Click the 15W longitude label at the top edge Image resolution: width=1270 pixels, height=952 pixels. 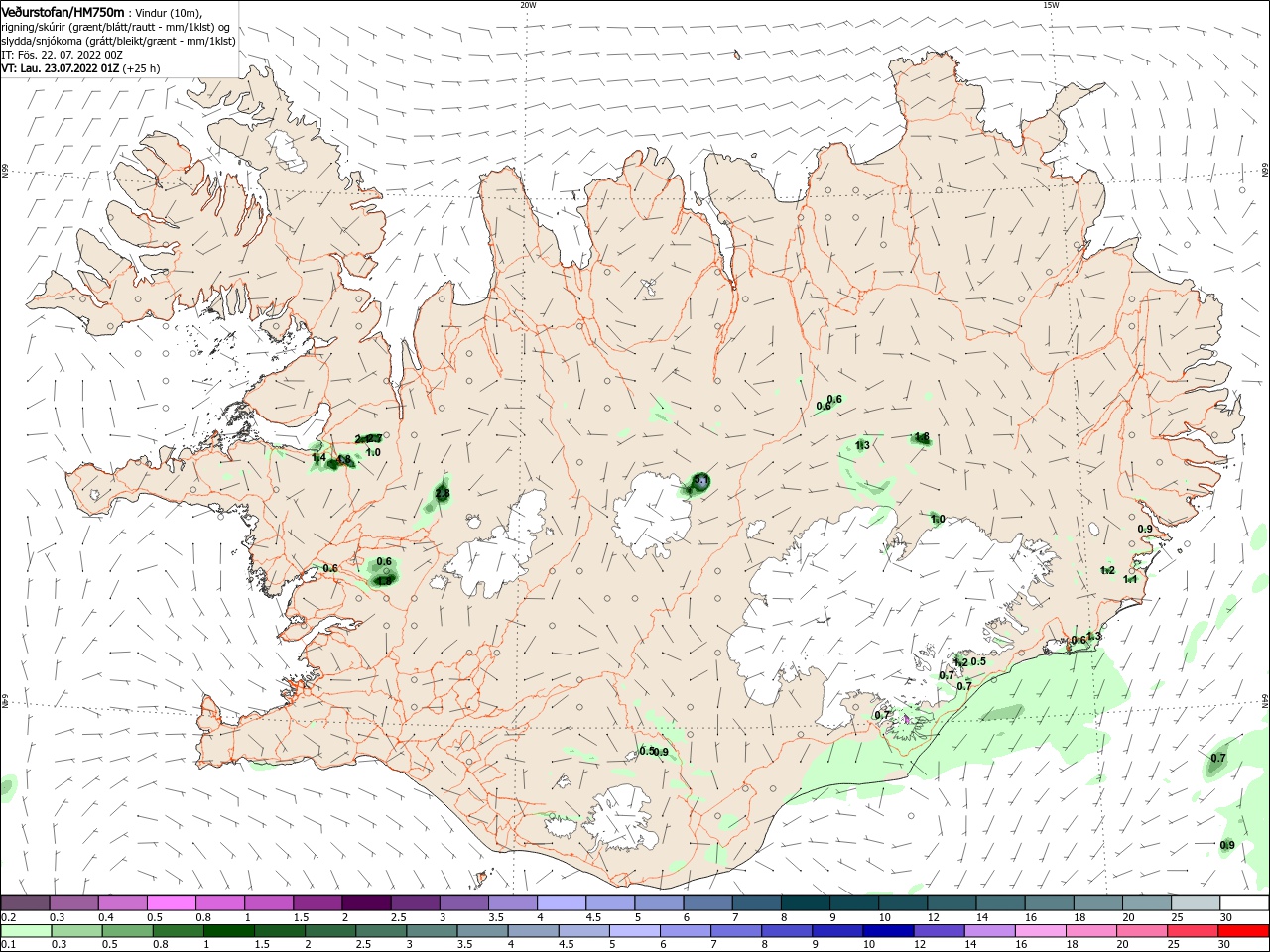point(1051,4)
